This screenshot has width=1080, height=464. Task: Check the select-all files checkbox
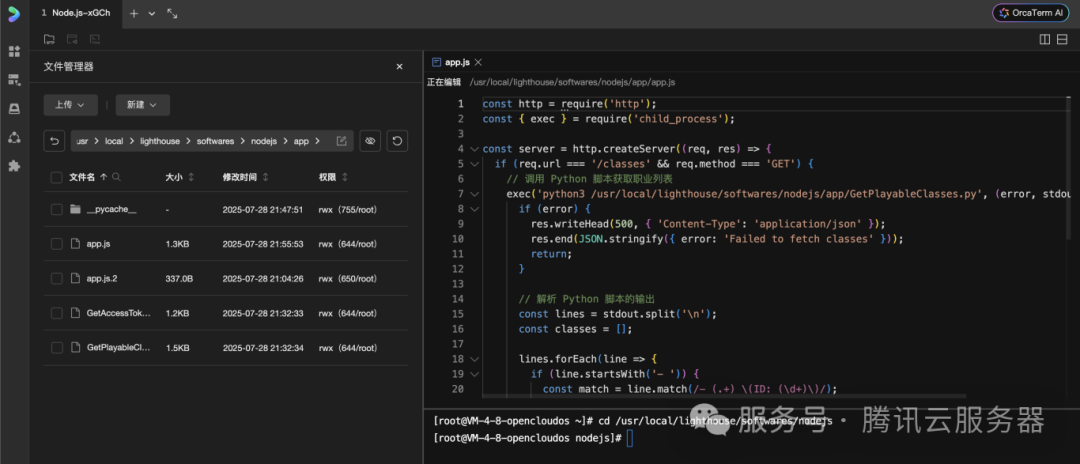(x=56, y=178)
